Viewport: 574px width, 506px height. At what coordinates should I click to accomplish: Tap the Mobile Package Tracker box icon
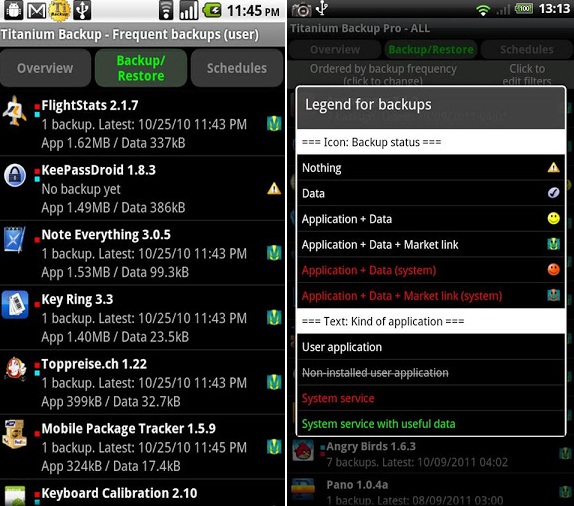pyautogui.click(x=14, y=434)
